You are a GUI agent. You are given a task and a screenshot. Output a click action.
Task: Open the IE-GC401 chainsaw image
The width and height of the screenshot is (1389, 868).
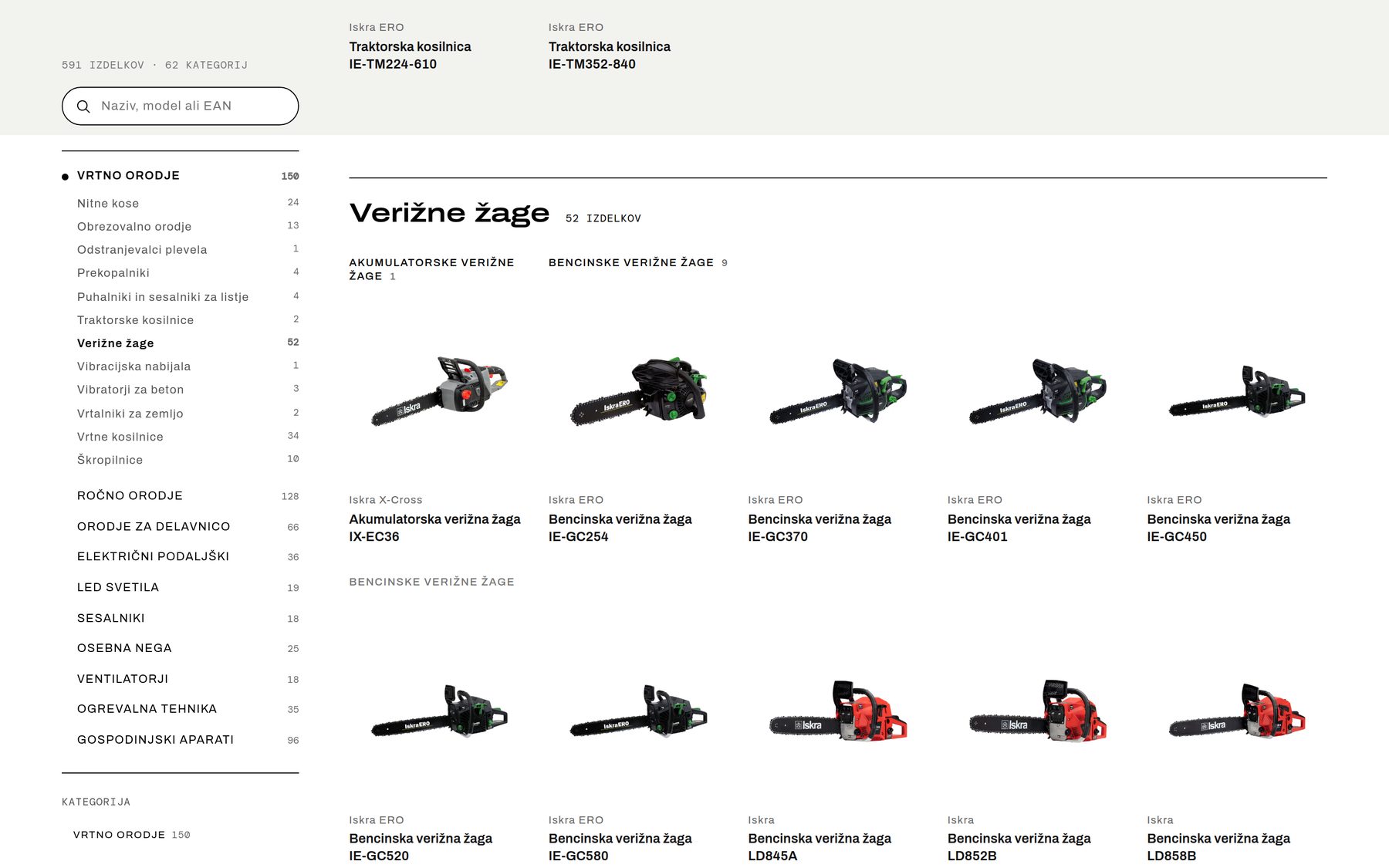coord(1038,390)
